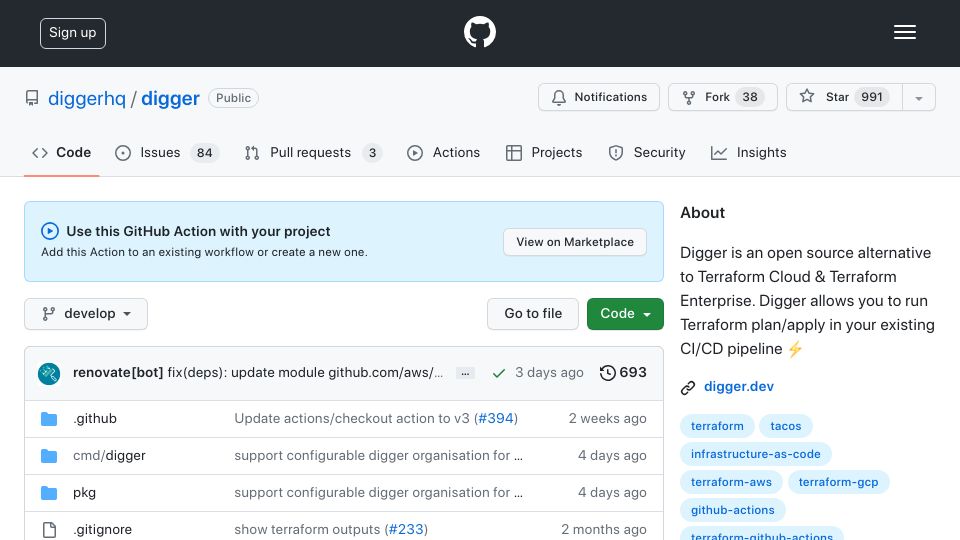960x540 pixels.
Task: Click View on Marketplace
Action: pos(575,242)
